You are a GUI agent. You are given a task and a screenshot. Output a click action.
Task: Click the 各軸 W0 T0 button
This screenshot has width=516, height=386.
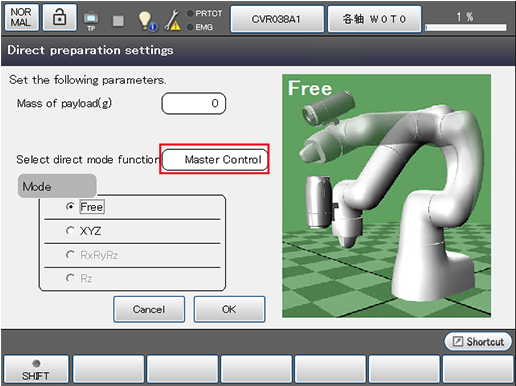coord(374,19)
